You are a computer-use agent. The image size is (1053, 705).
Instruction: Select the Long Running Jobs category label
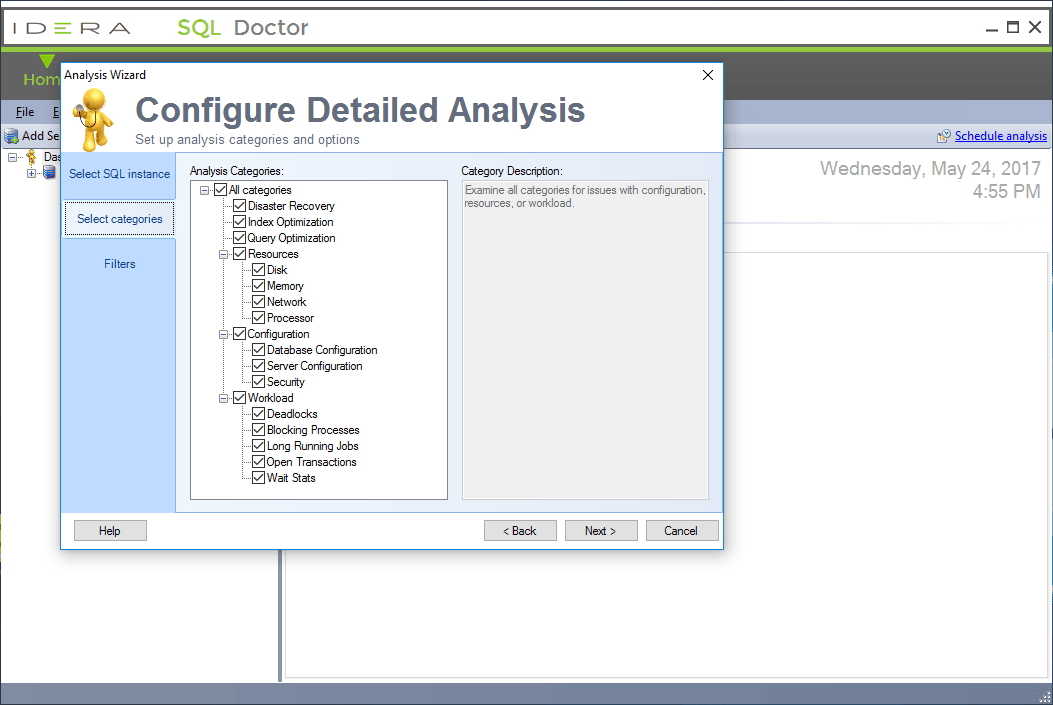point(312,446)
